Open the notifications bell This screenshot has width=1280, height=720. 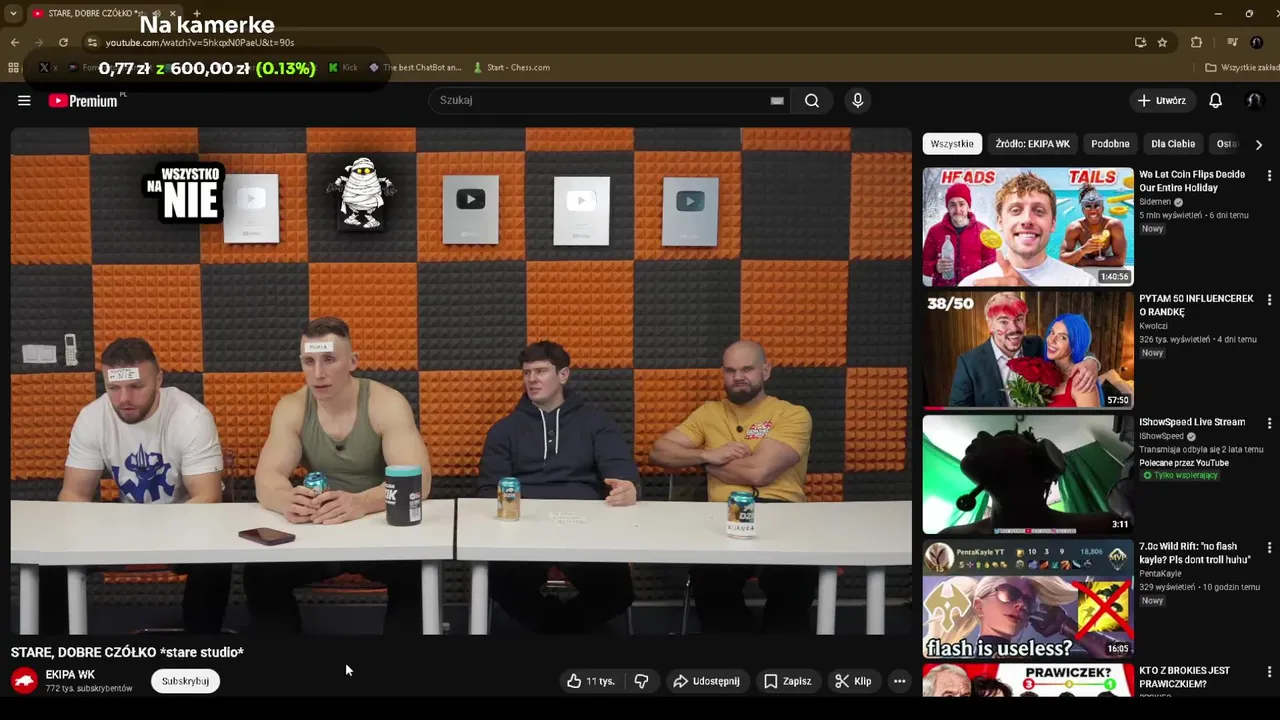click(x=1215, y=100)
